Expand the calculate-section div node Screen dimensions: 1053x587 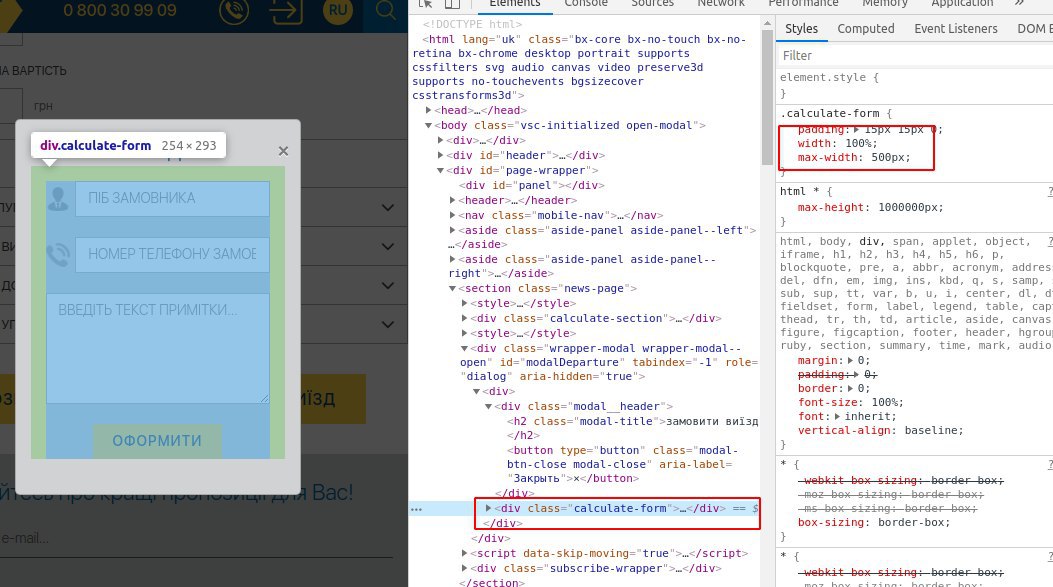465,318
